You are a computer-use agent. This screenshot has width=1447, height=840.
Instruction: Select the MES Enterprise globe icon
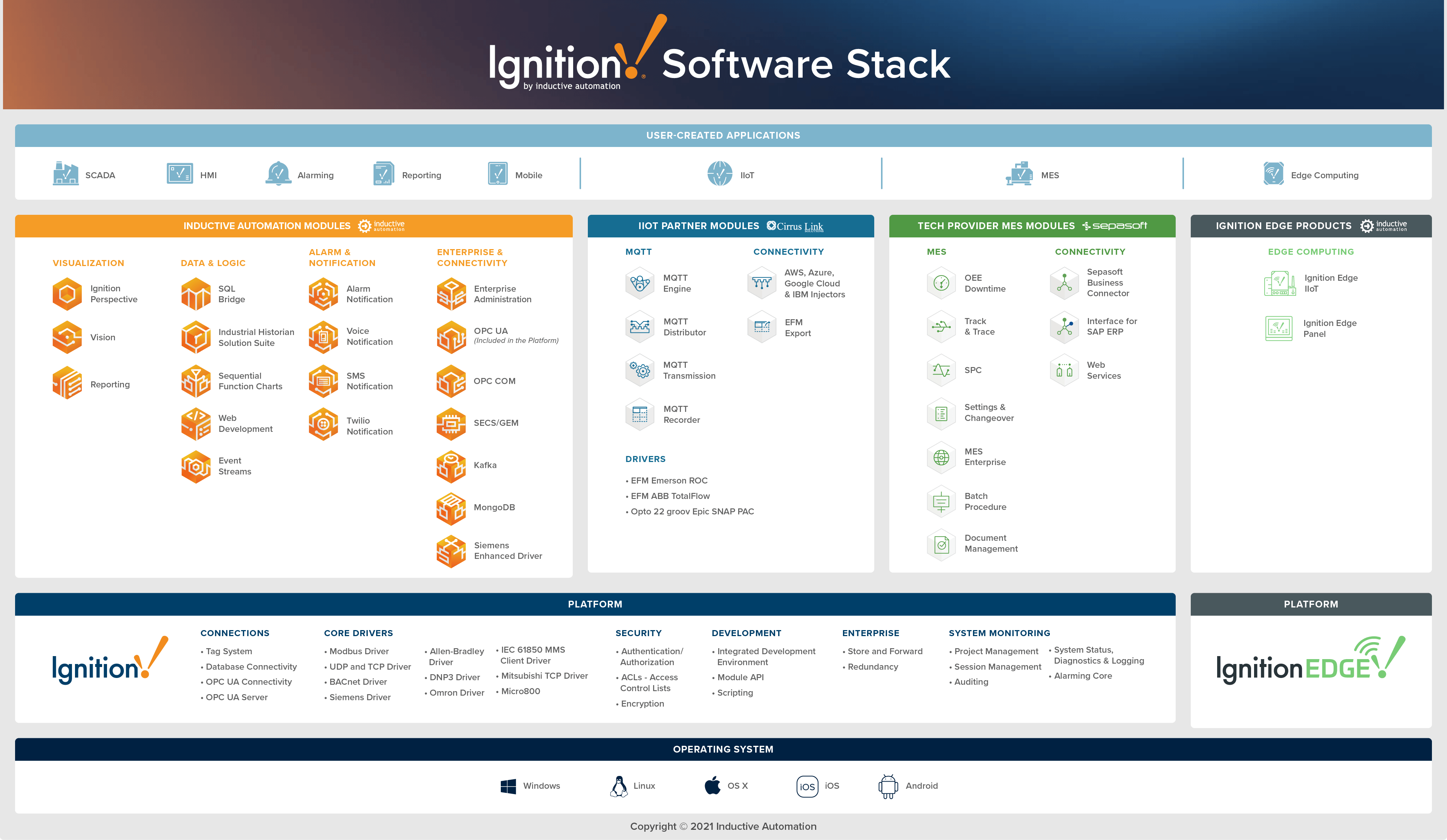(x=941, y=457)
